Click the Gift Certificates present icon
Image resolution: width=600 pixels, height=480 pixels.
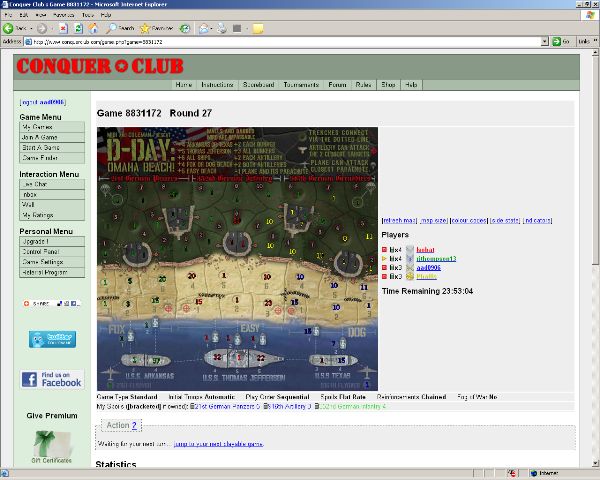point(49,441)
